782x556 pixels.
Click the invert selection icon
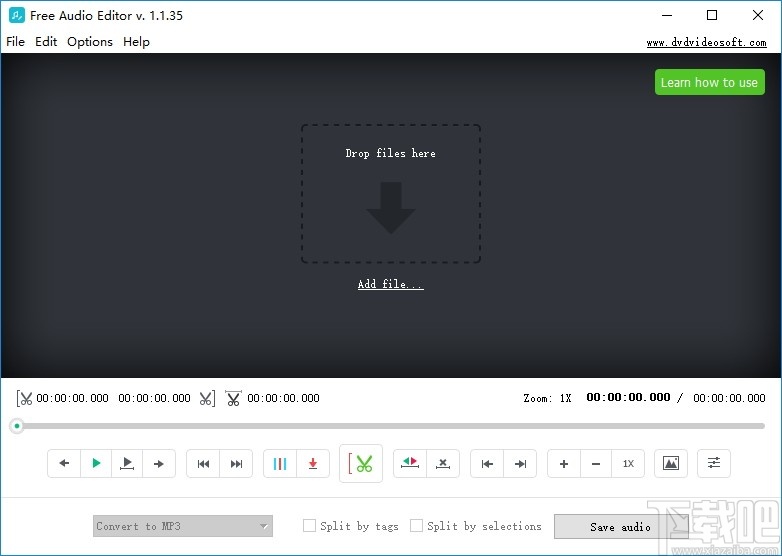pos(409,463)
